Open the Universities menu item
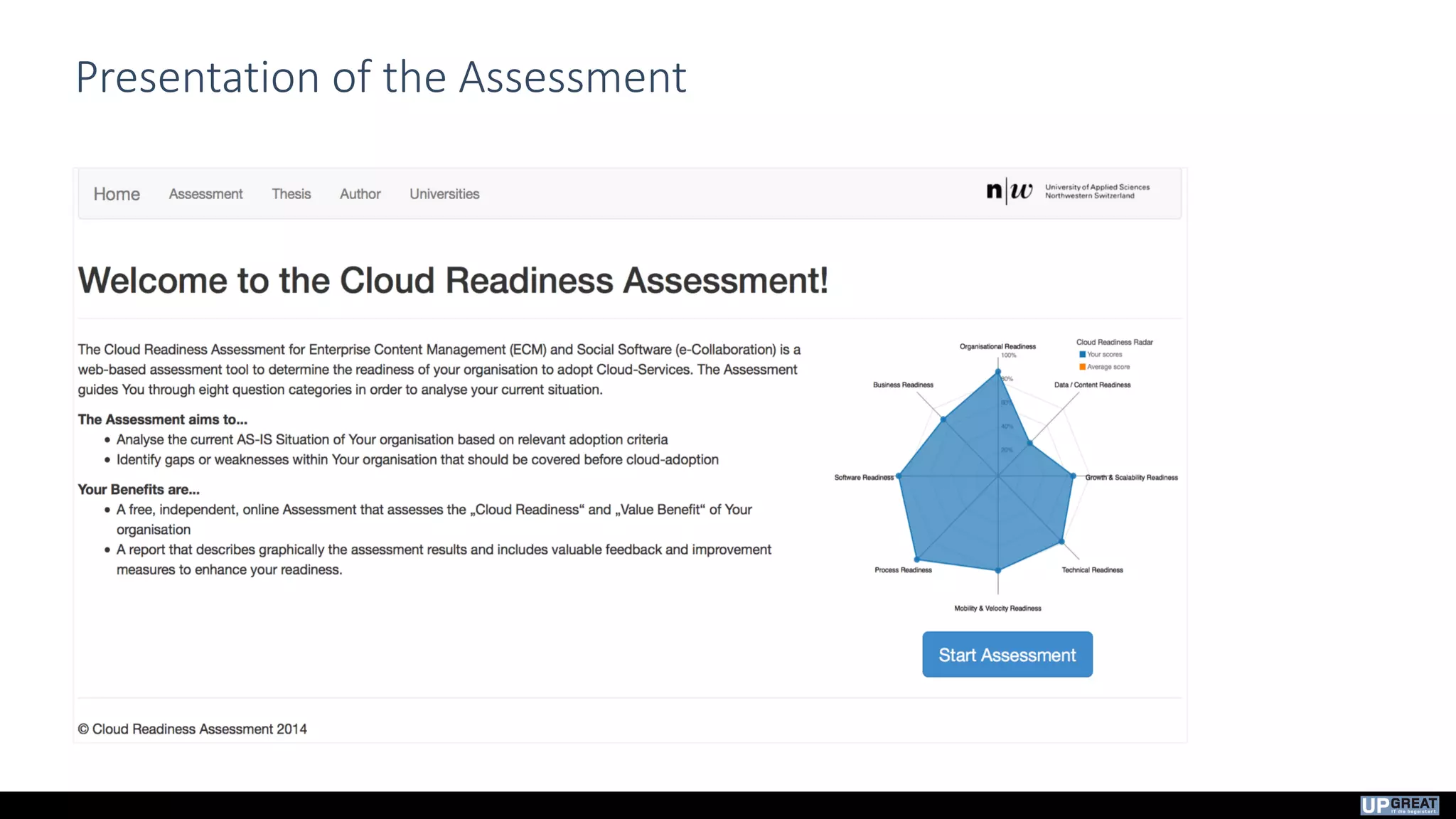The image size is (1456, 819). point(444,194)
